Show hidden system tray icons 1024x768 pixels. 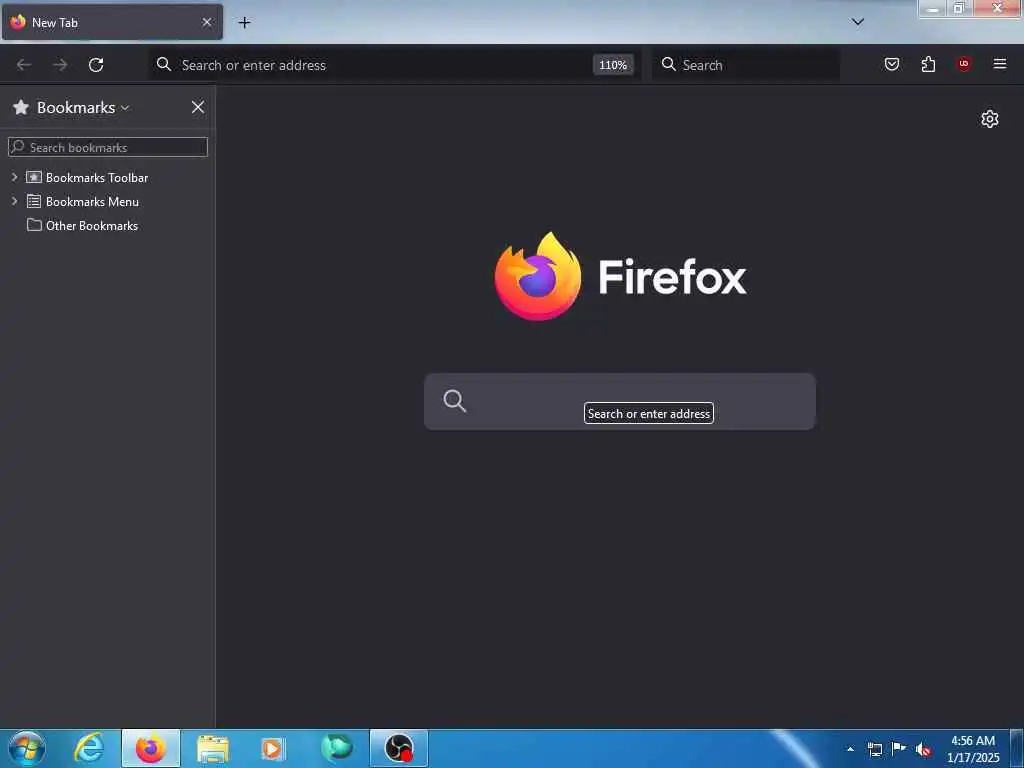[850, 749]
